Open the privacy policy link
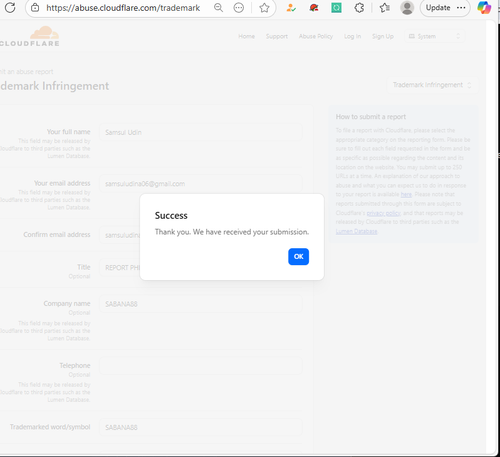This screenshot has height=457, width=500. tap(384, 213)
